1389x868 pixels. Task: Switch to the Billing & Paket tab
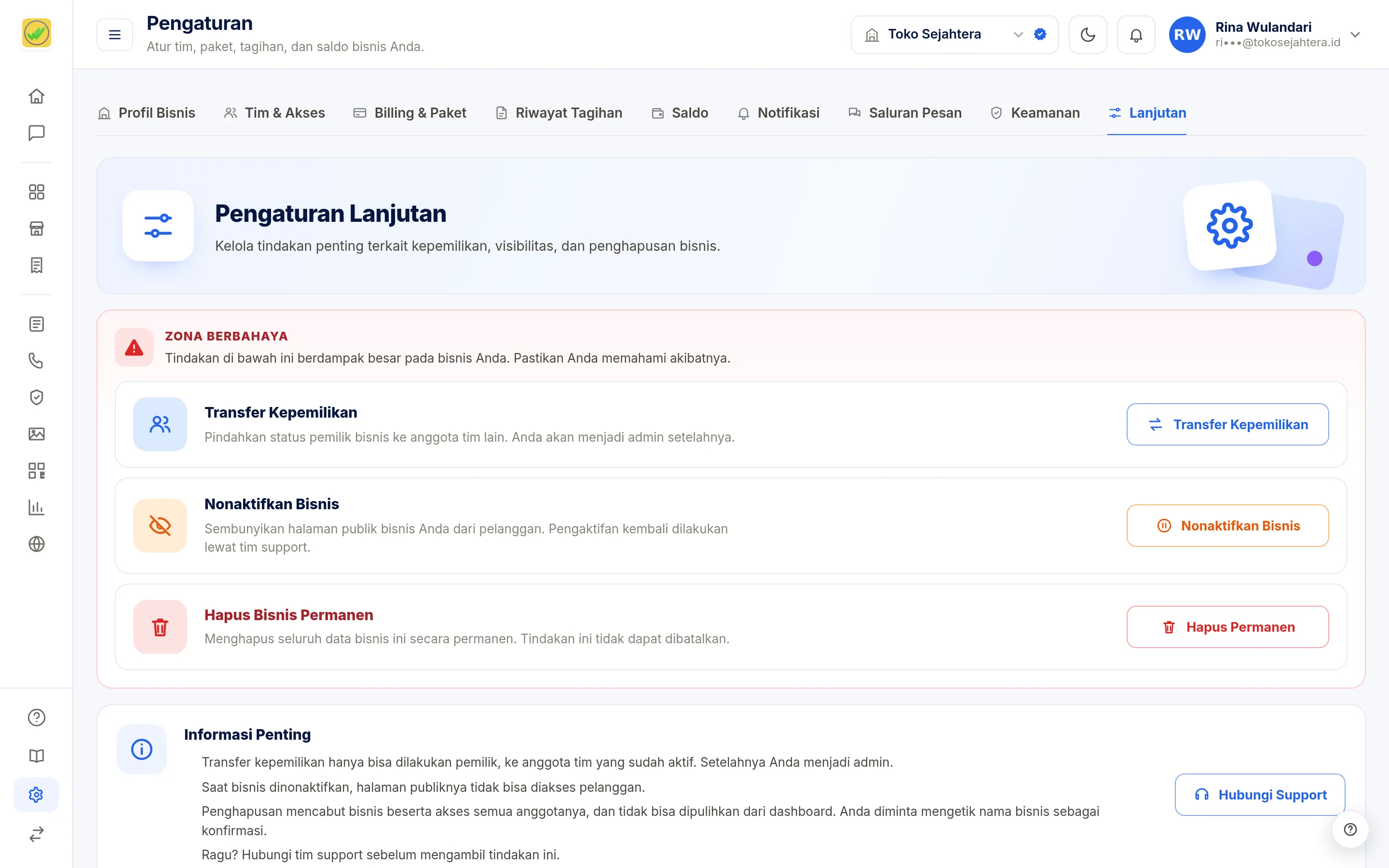(x=410, y=113)
